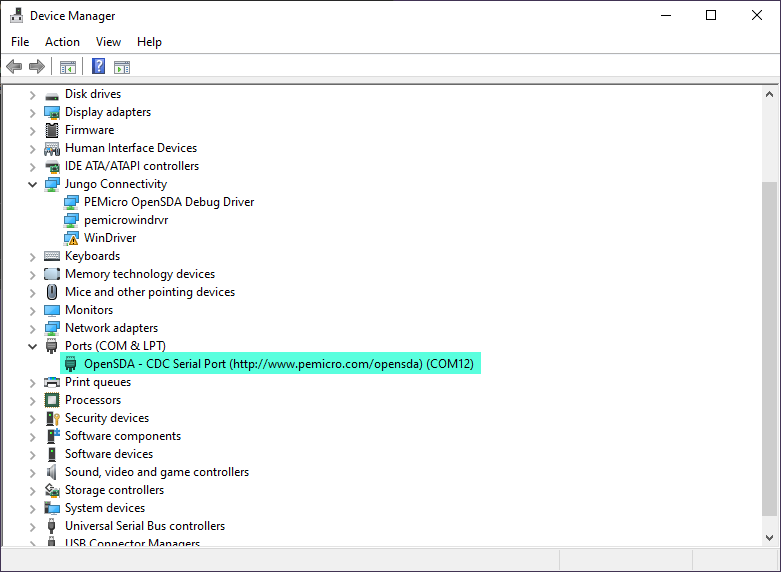781x572 pixels.
Task: Click the scrollbar up arrow
Action: point(769,94)
